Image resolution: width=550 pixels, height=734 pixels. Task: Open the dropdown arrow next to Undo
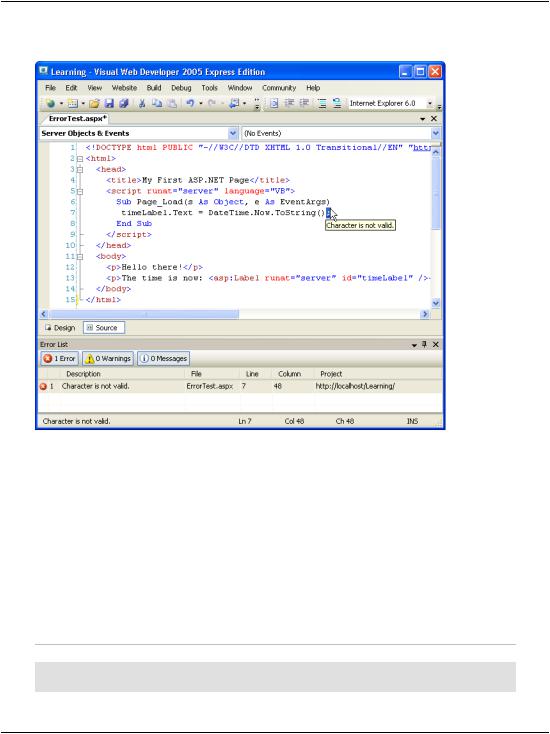[x=200, y=103]
